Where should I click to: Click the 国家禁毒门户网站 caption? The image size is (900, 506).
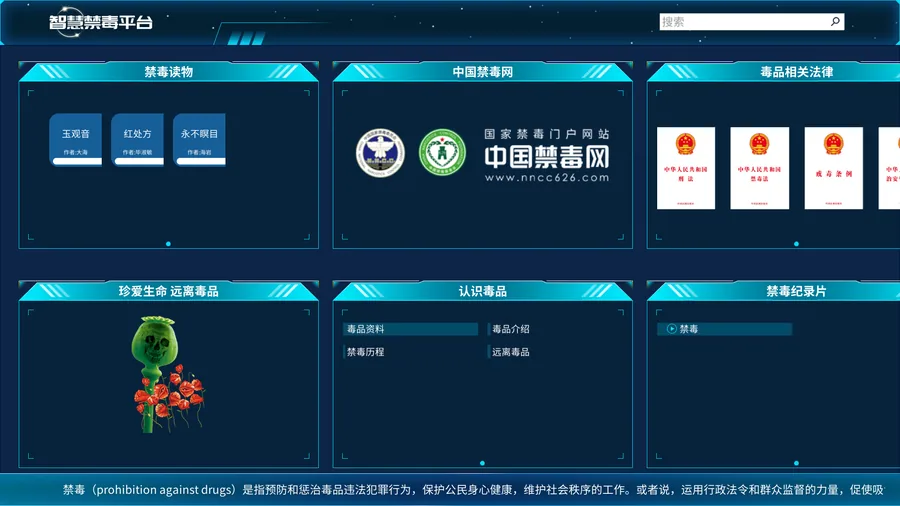pyautogui.click(x=546, y=134)
